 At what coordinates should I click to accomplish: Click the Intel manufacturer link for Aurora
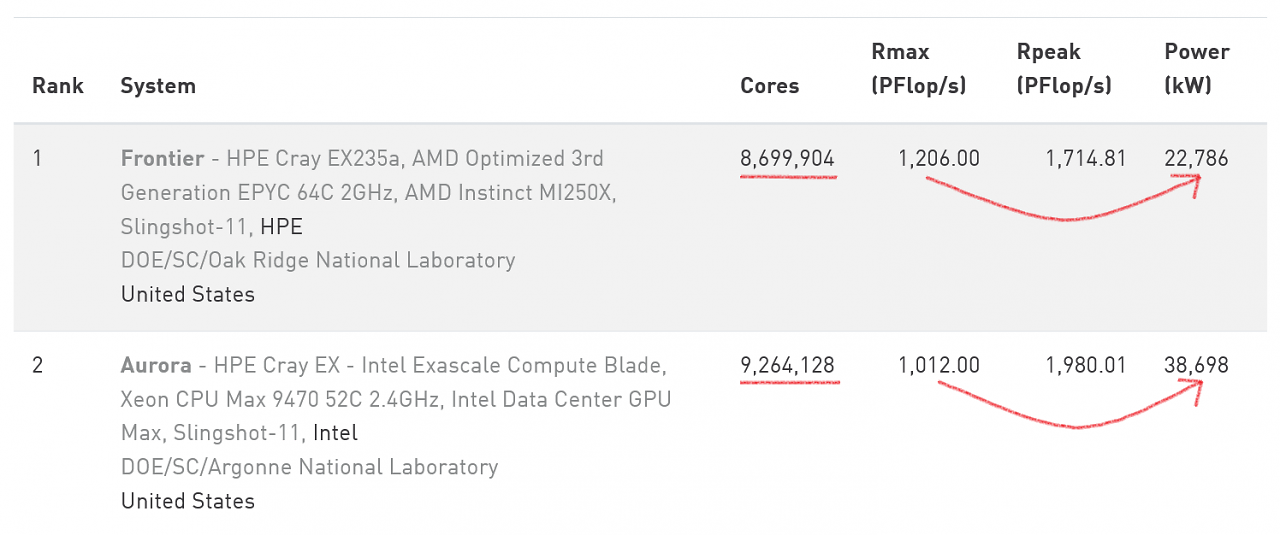[335, 433]
